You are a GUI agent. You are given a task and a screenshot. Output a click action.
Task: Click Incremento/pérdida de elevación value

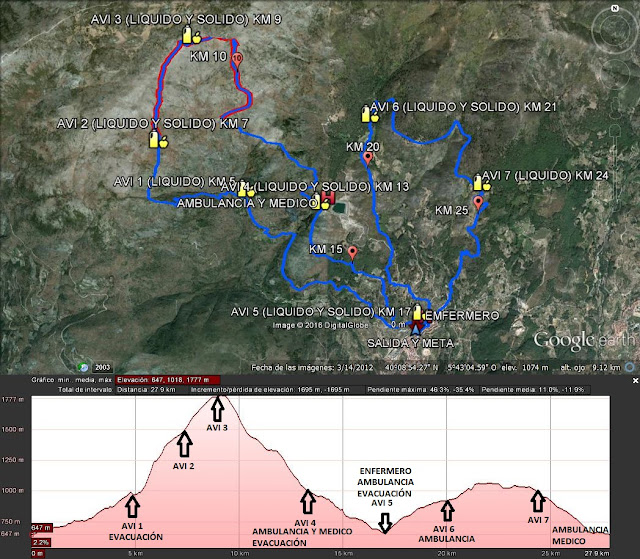coord(270,390)
